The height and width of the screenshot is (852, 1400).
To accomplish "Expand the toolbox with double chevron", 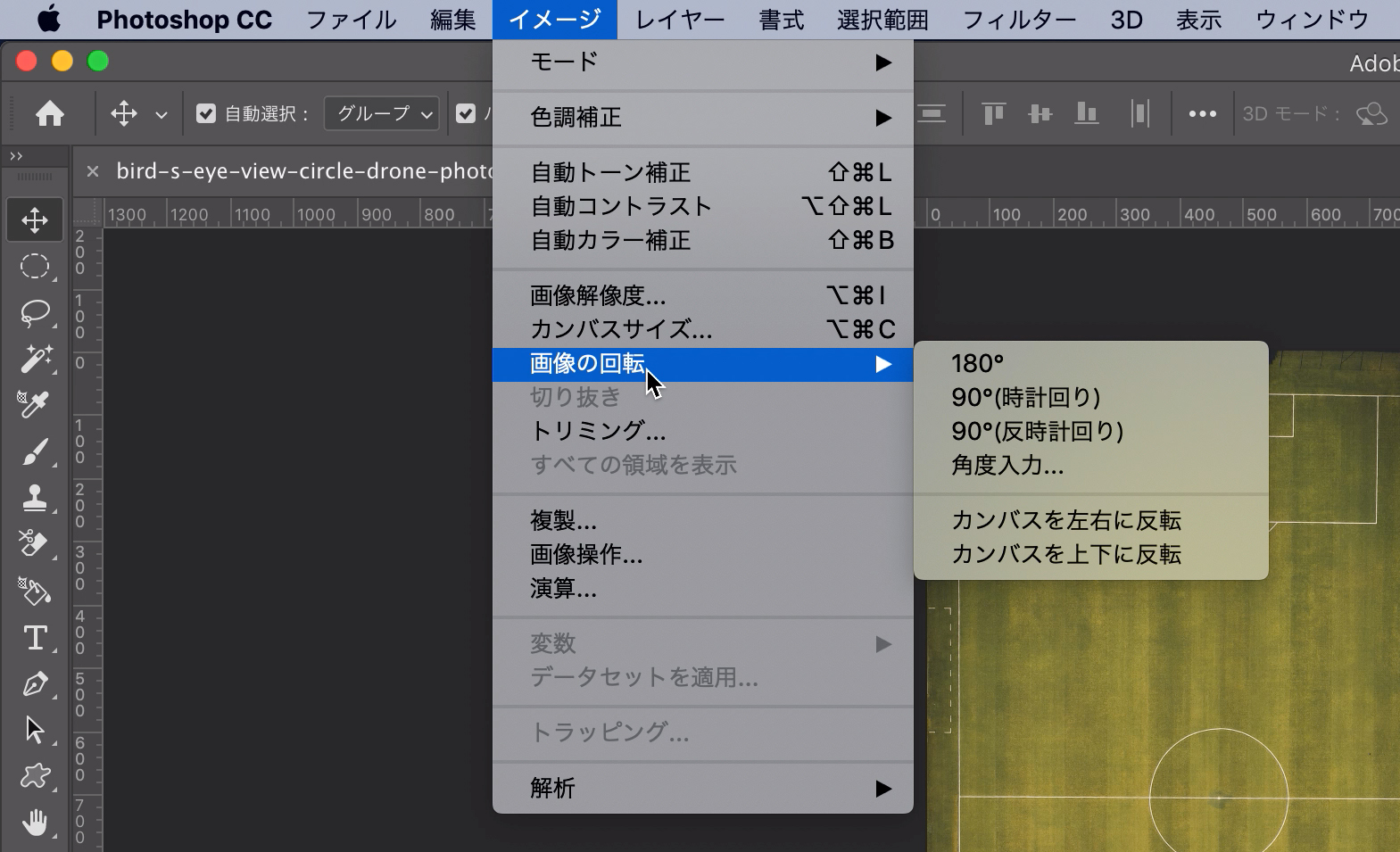I will 16,156.
